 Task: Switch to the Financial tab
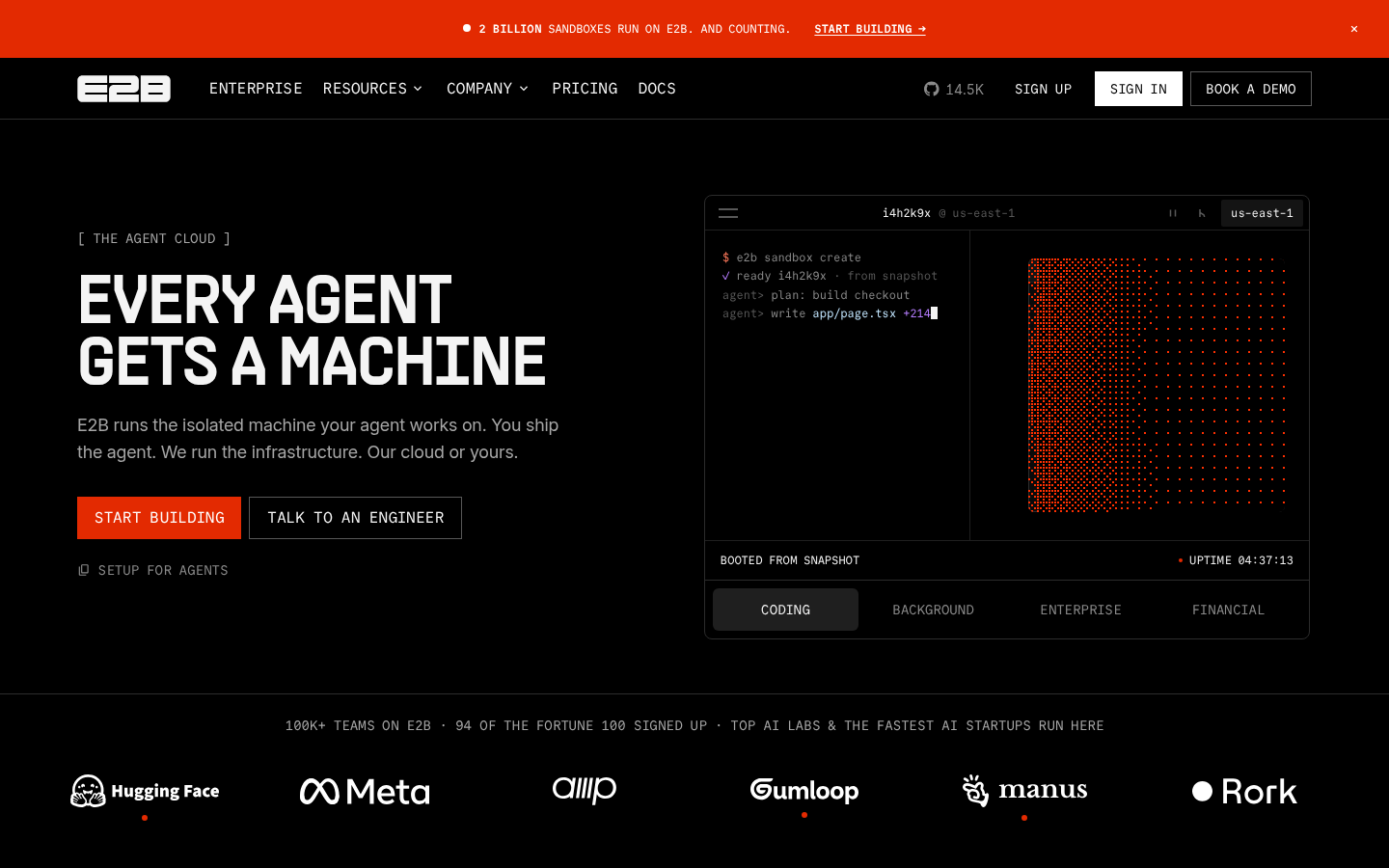[x=1228, y=610]
